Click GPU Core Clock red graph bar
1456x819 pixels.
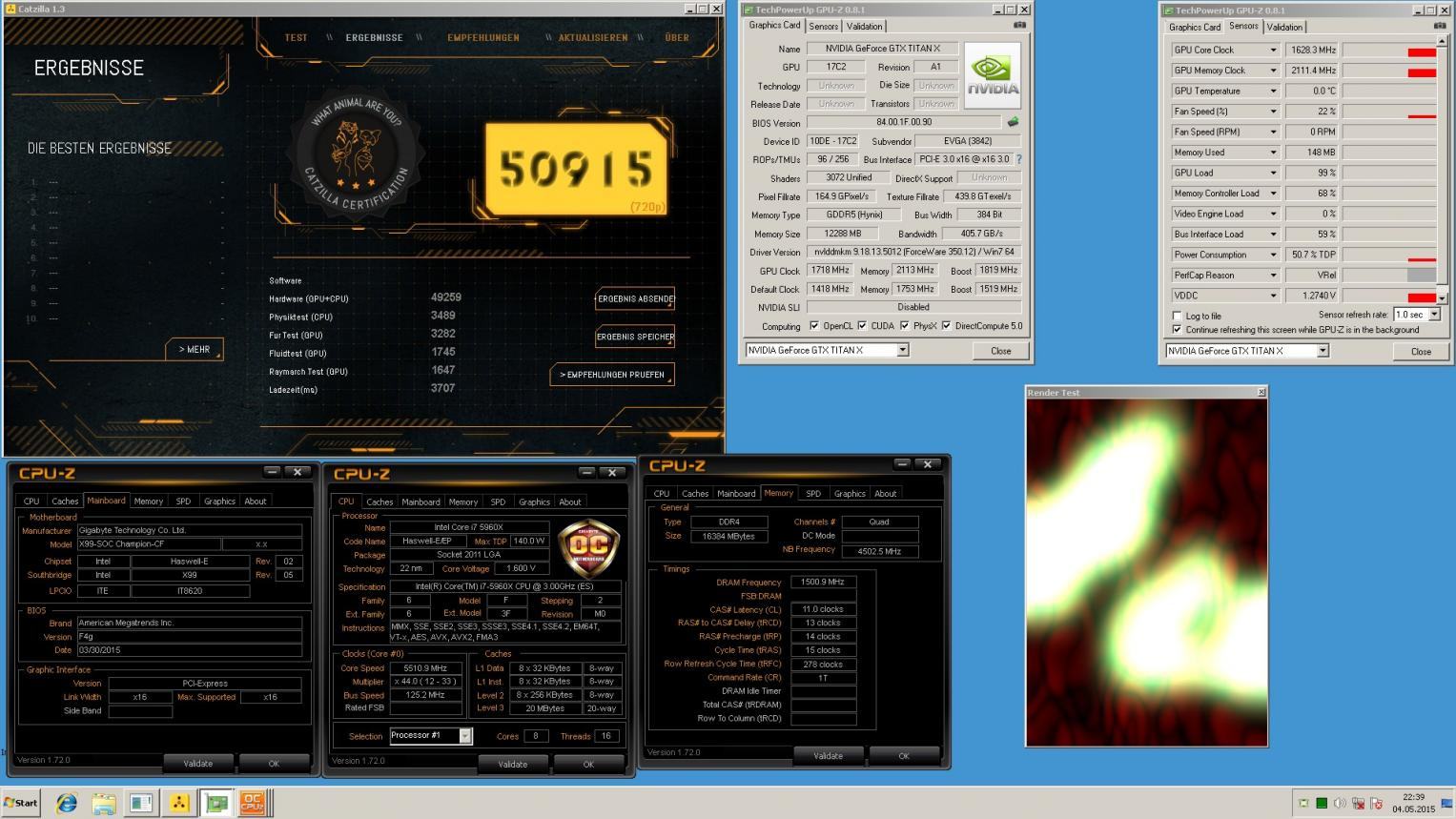pyautogui.click(x=1422, y=52)
